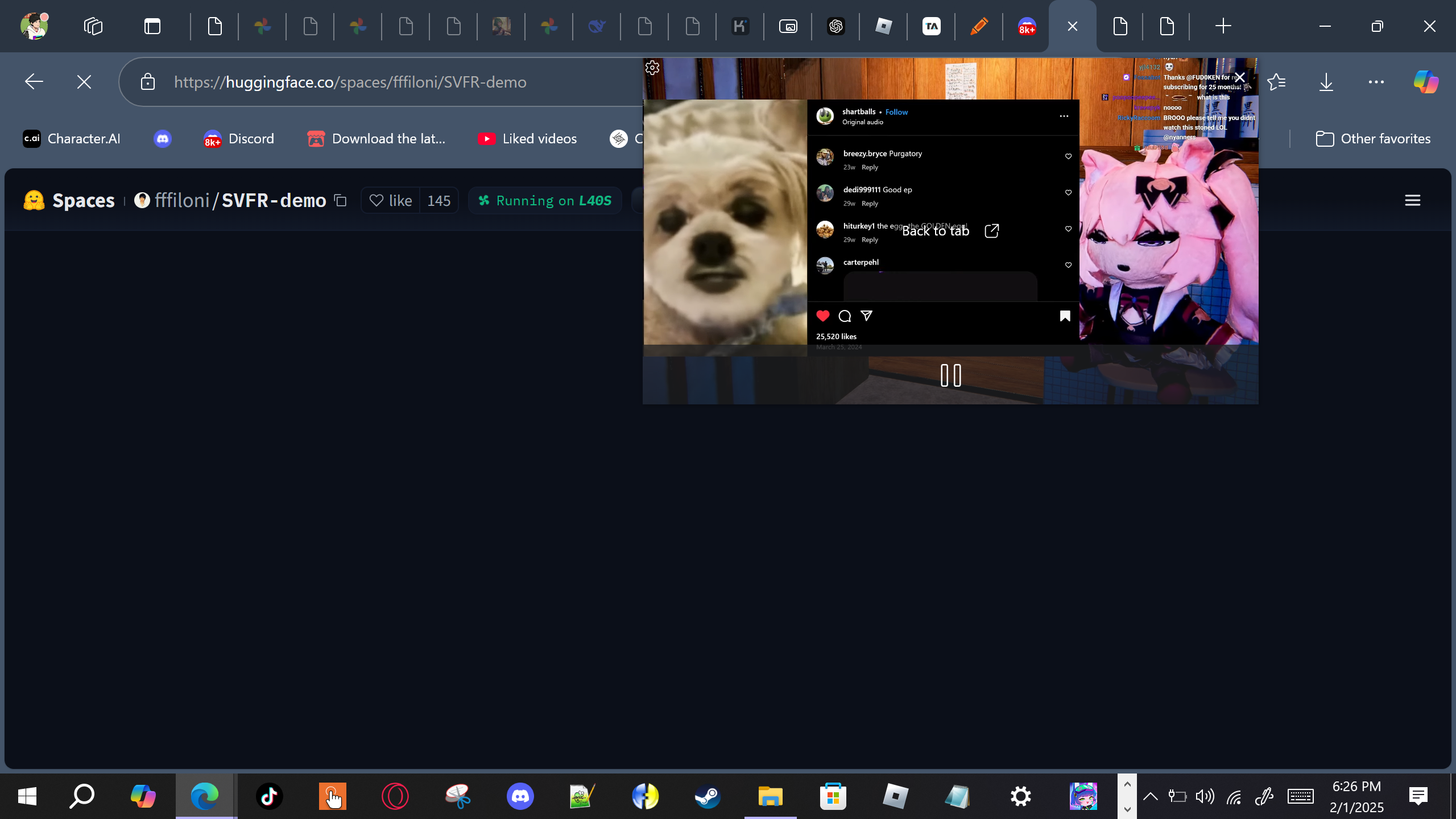Screen dimensions: 1456x819
Task: Copy the SVFR-demo space name
Action: pos(340,201)
